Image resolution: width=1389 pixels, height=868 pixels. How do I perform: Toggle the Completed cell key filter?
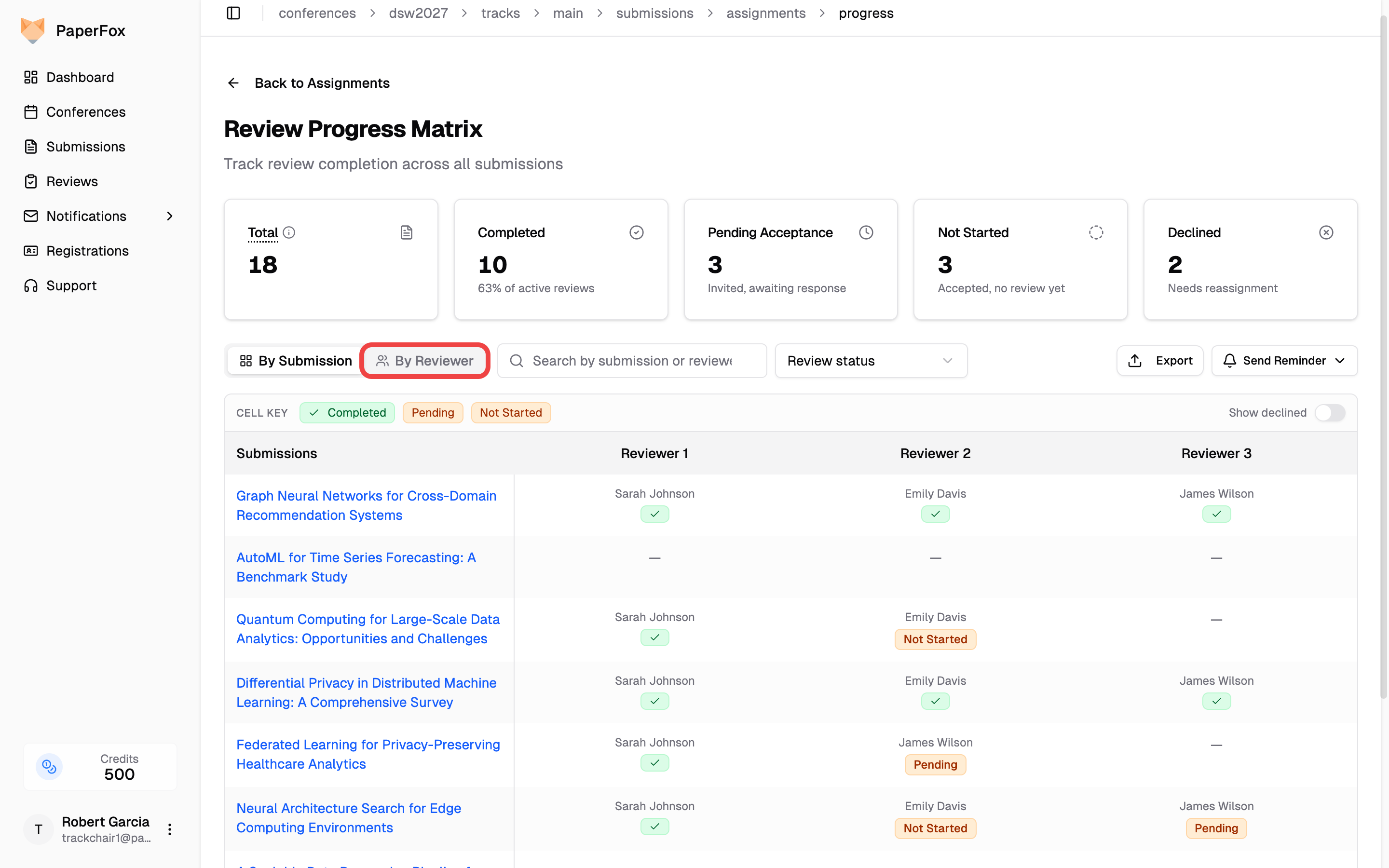pos(347,413)
